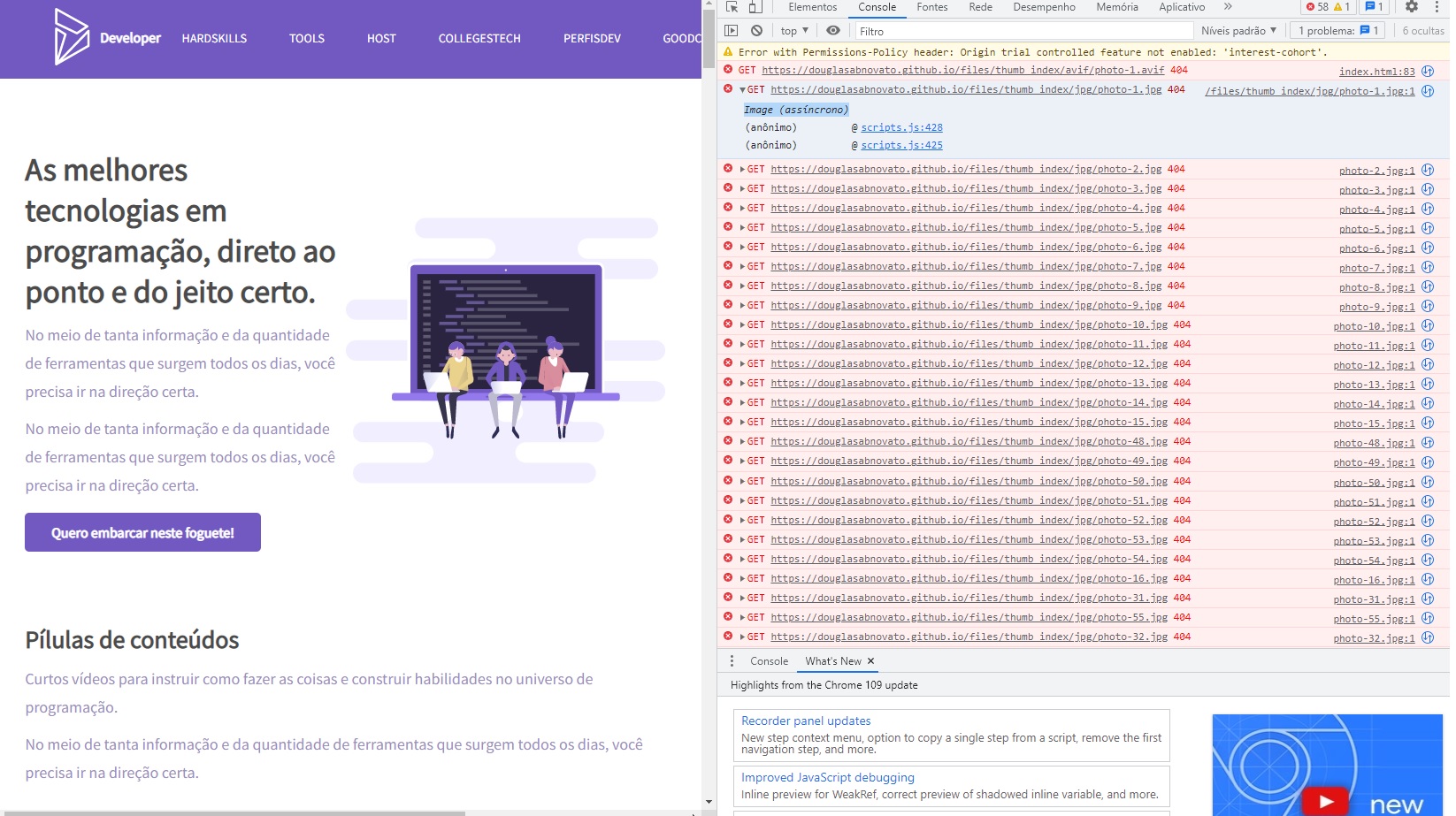Open the photo-1.avif URL link
The image size is (1456, 816).
point(962,70)
